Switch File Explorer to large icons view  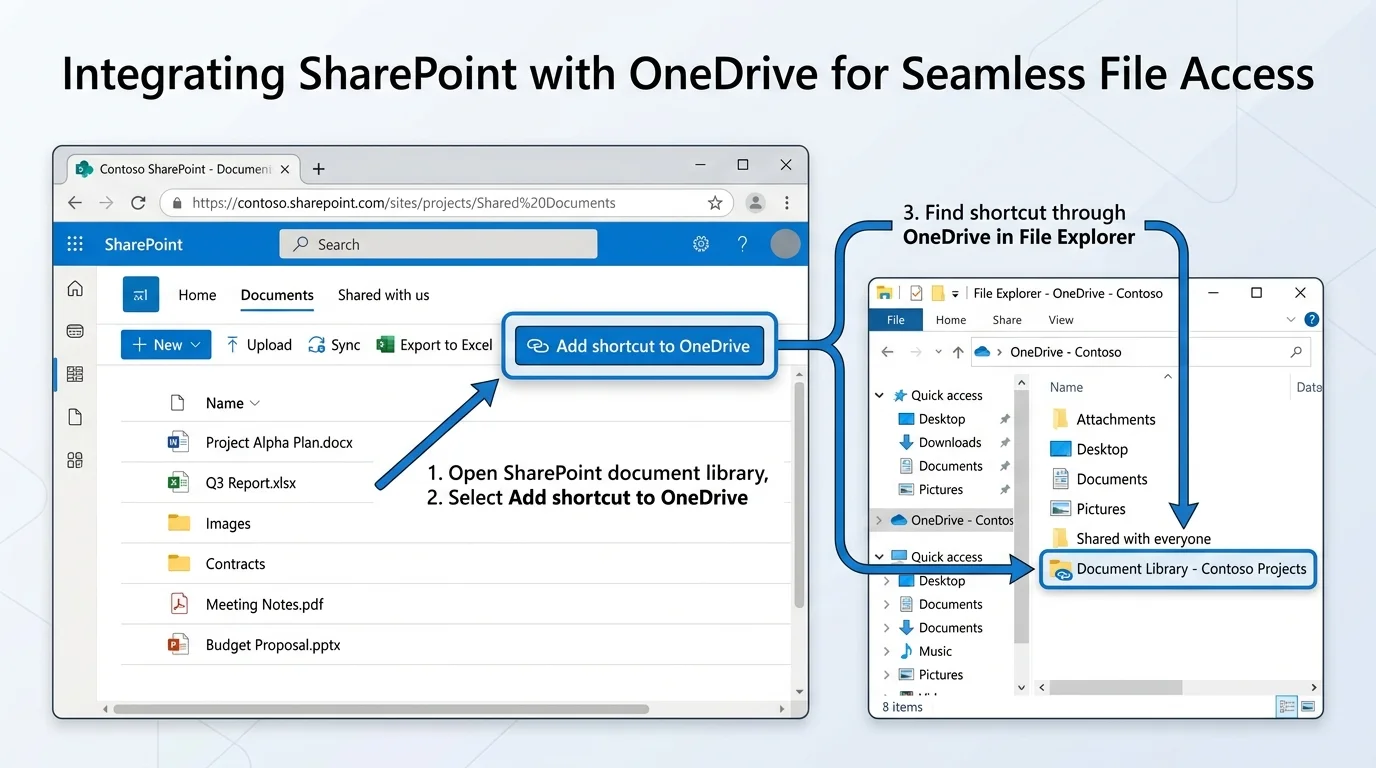(x=1307, y=707)
